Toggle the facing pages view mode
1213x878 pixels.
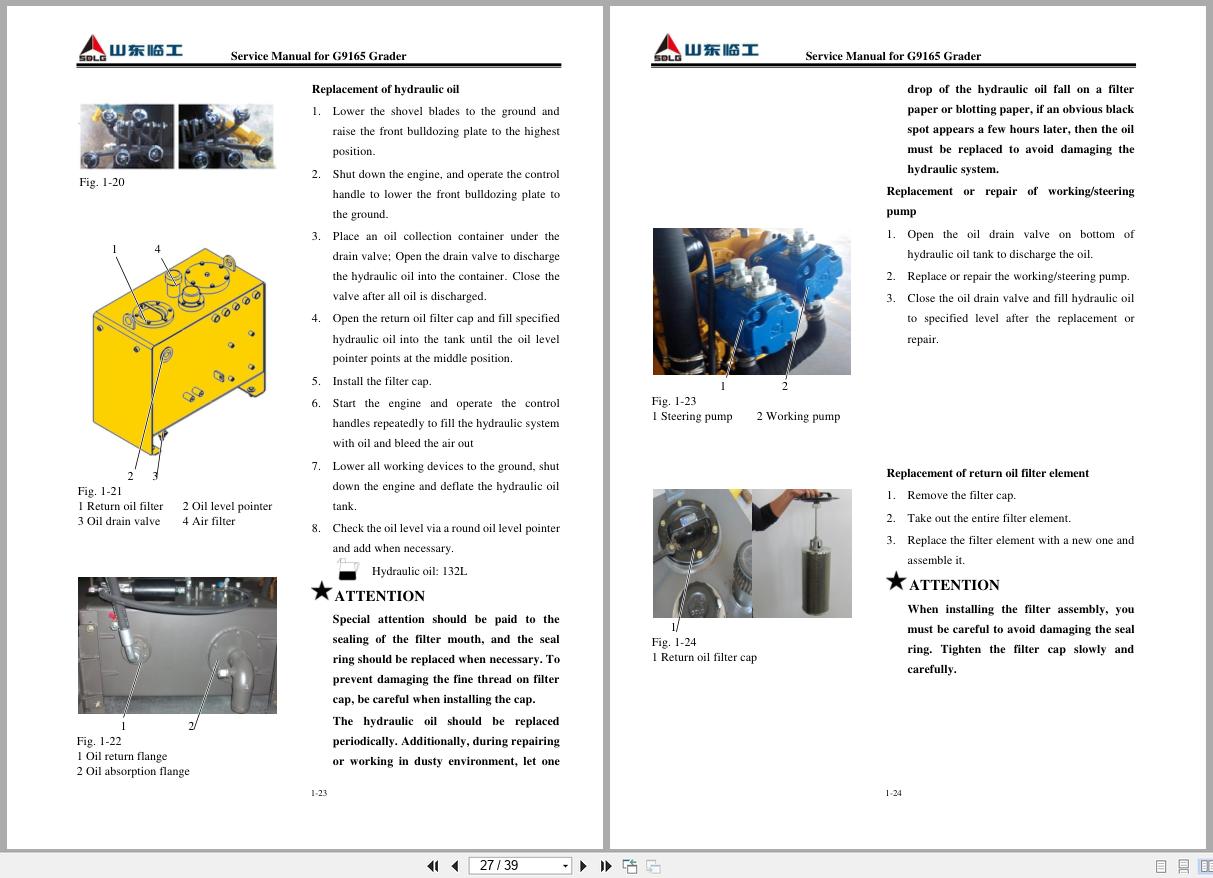(x=1205, y=866)
